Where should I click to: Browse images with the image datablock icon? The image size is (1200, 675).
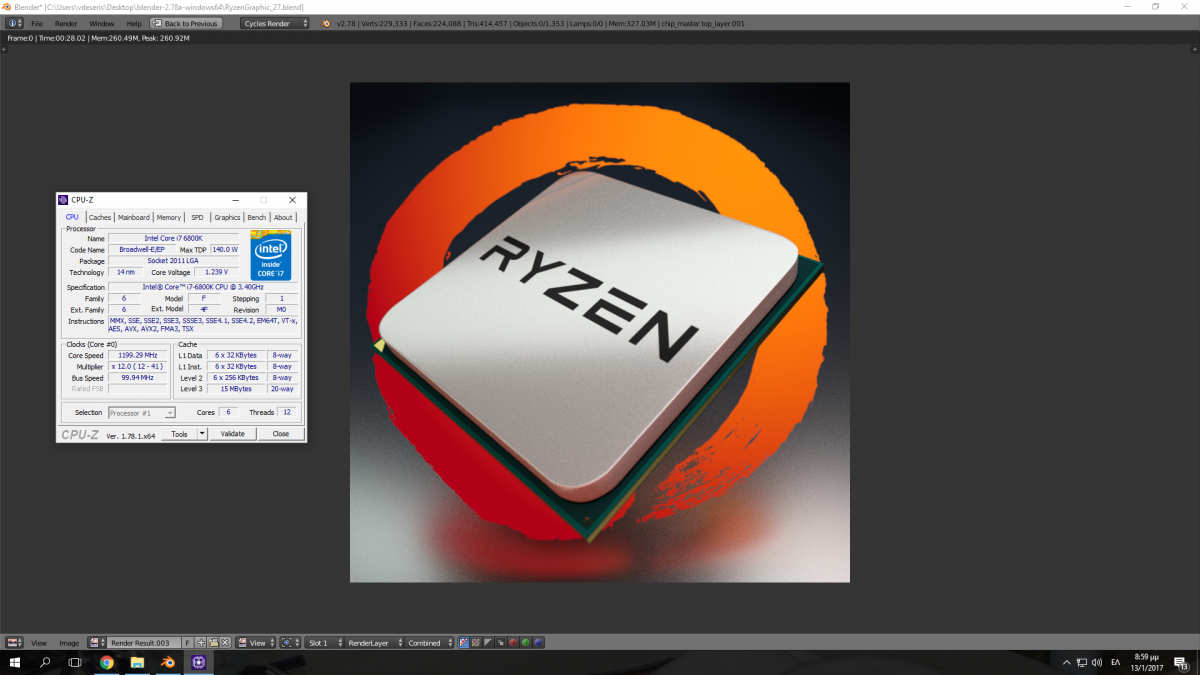point(97,643)
